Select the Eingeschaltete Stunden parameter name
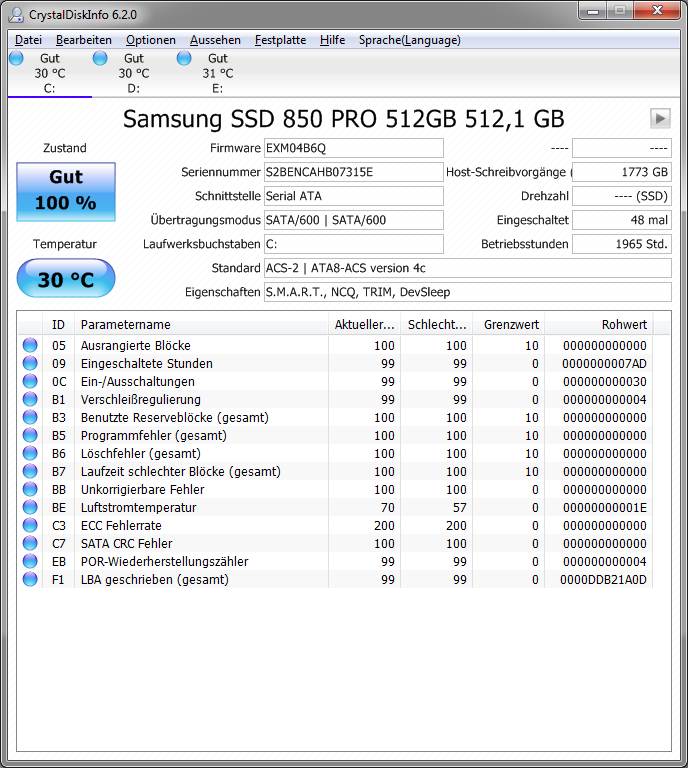688x768 pixels. [x=146, y=363]
